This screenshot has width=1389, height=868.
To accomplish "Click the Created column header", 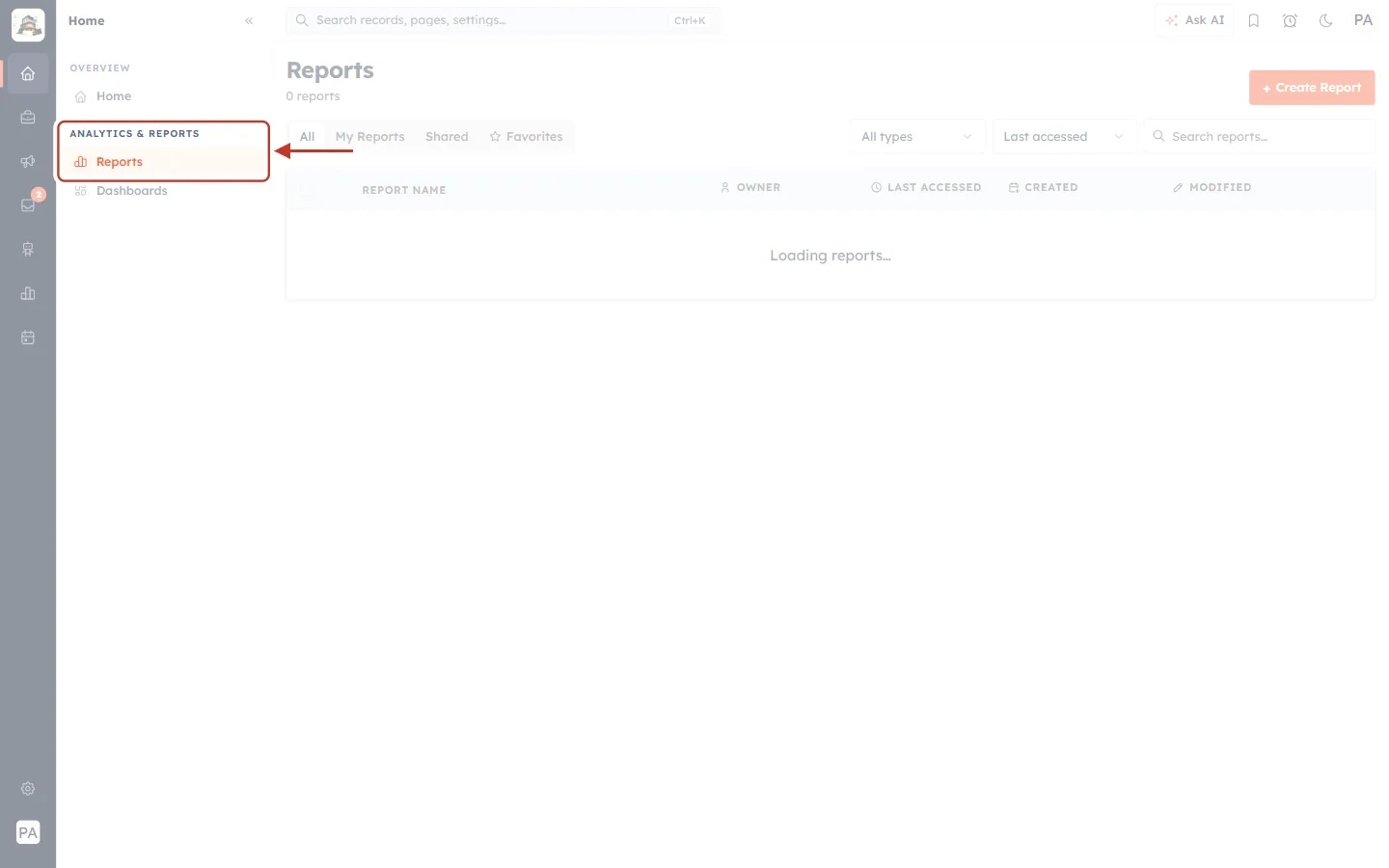I will (x=1043, y=188).
